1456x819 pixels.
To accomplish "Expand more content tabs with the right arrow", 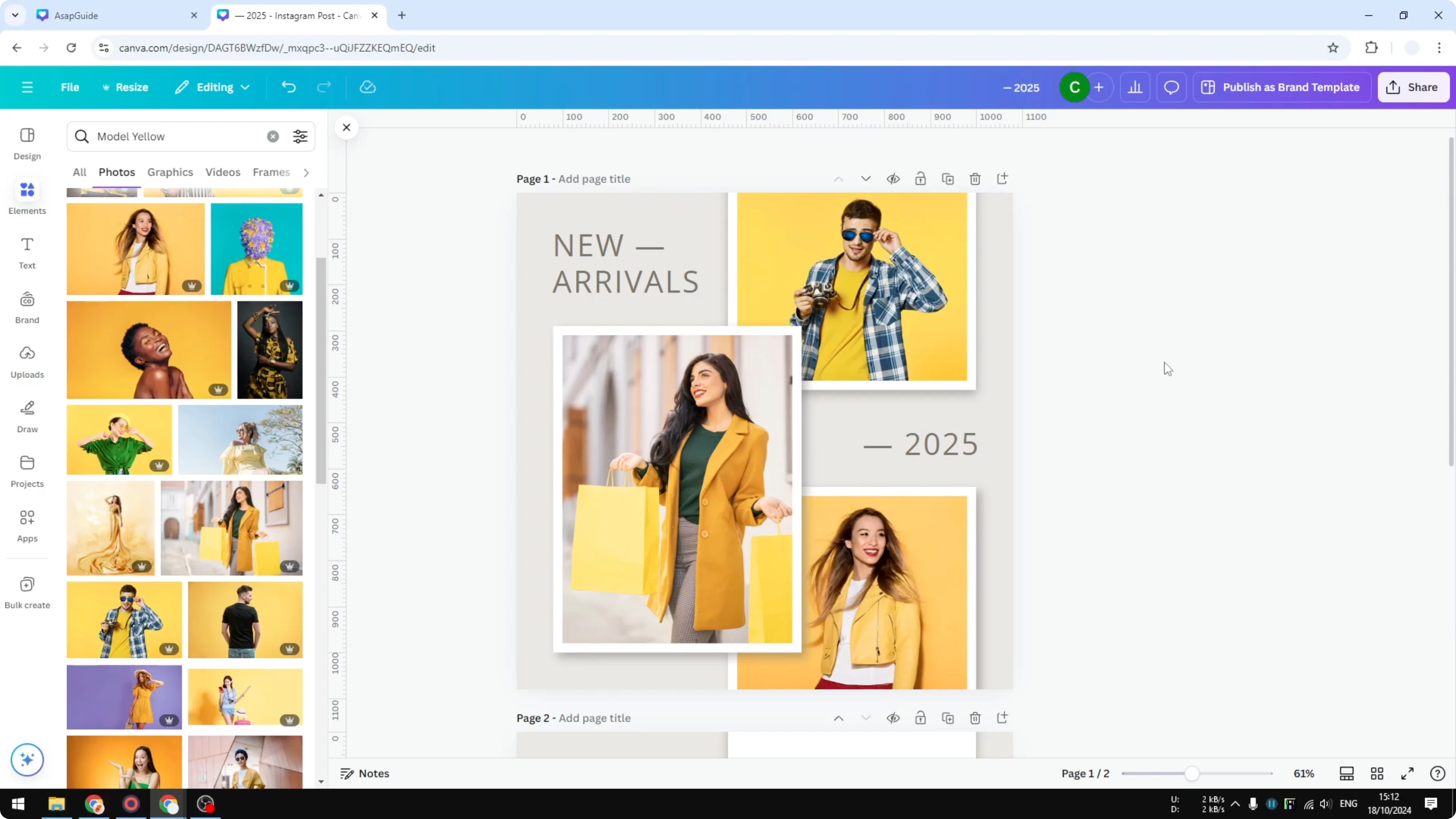I will [x=306, y=173].
